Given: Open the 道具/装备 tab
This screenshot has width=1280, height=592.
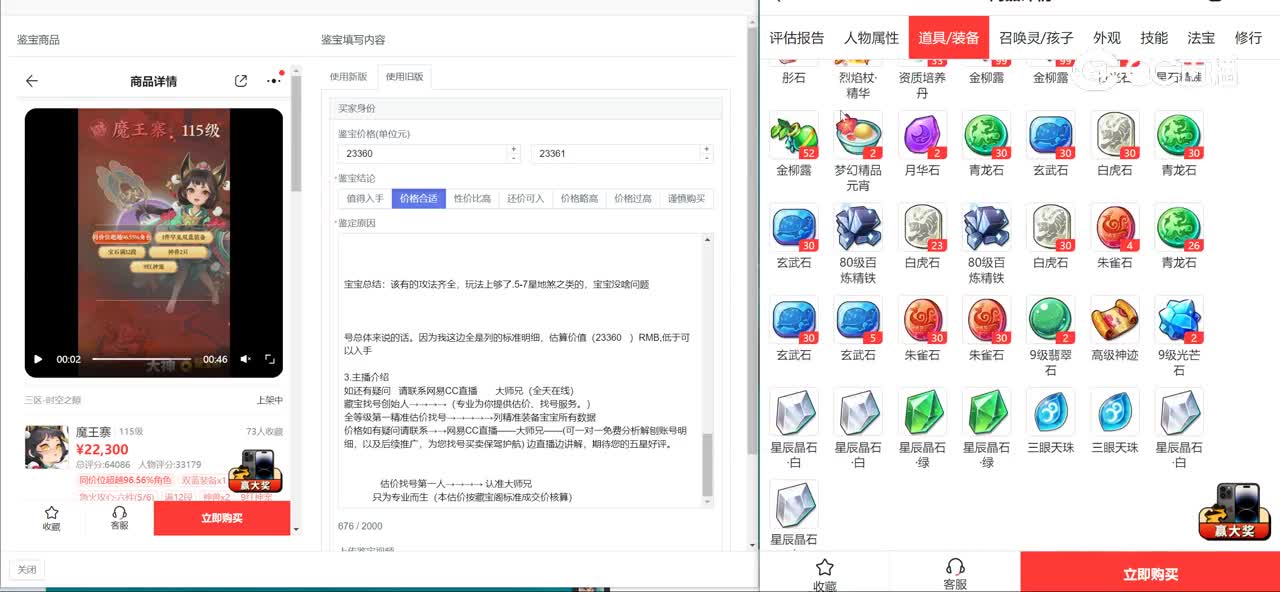Looking at the screenshot, I should 949,38.
